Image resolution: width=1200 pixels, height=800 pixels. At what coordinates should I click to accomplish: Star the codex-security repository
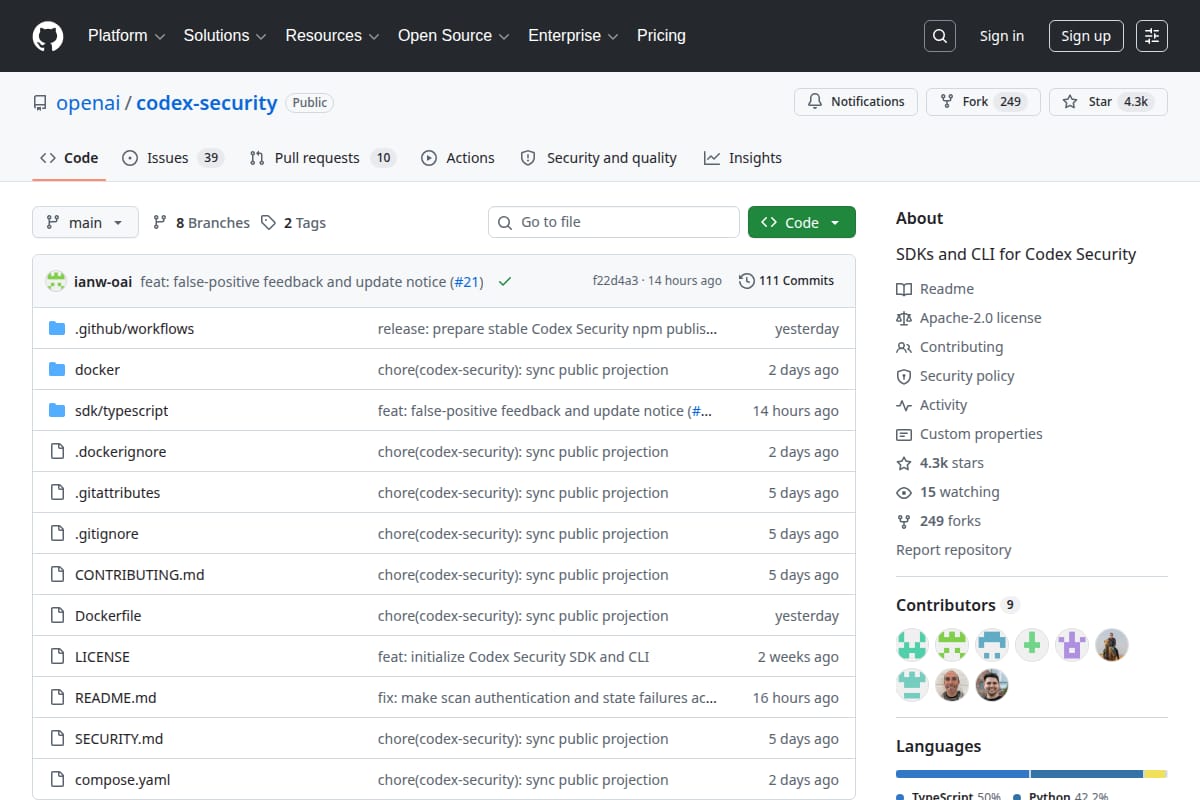point(1108,102)
